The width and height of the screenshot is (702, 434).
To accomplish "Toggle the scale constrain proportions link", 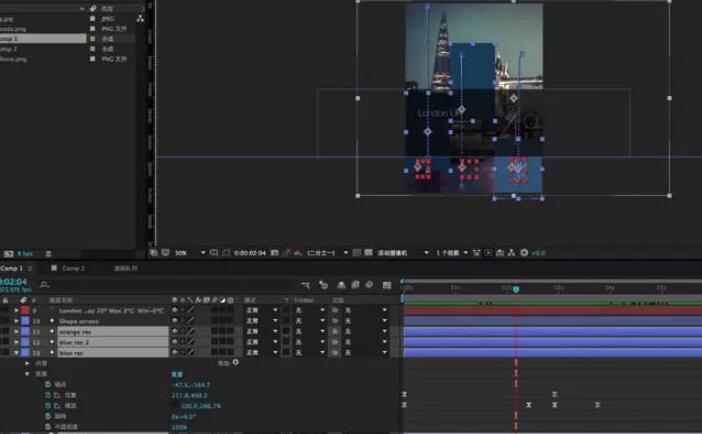I will 175,406.
